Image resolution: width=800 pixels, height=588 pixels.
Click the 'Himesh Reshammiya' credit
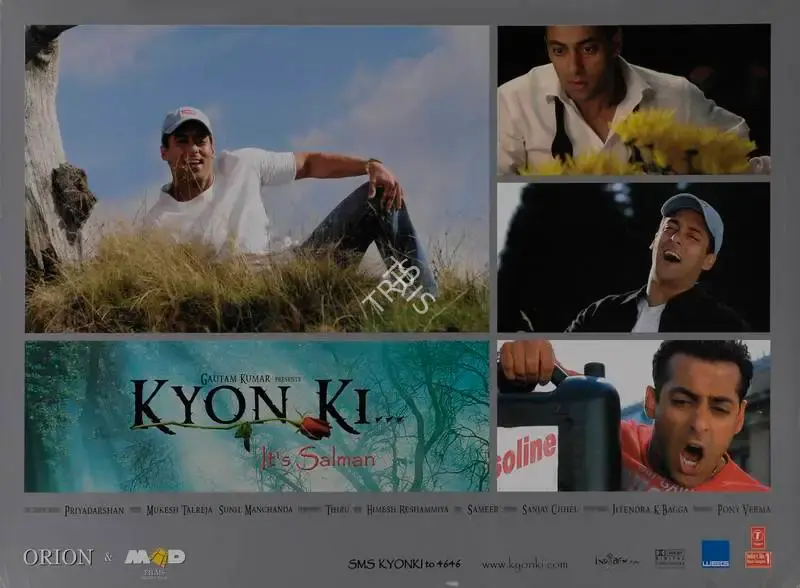pyautogui.click(x=407, y=509)
